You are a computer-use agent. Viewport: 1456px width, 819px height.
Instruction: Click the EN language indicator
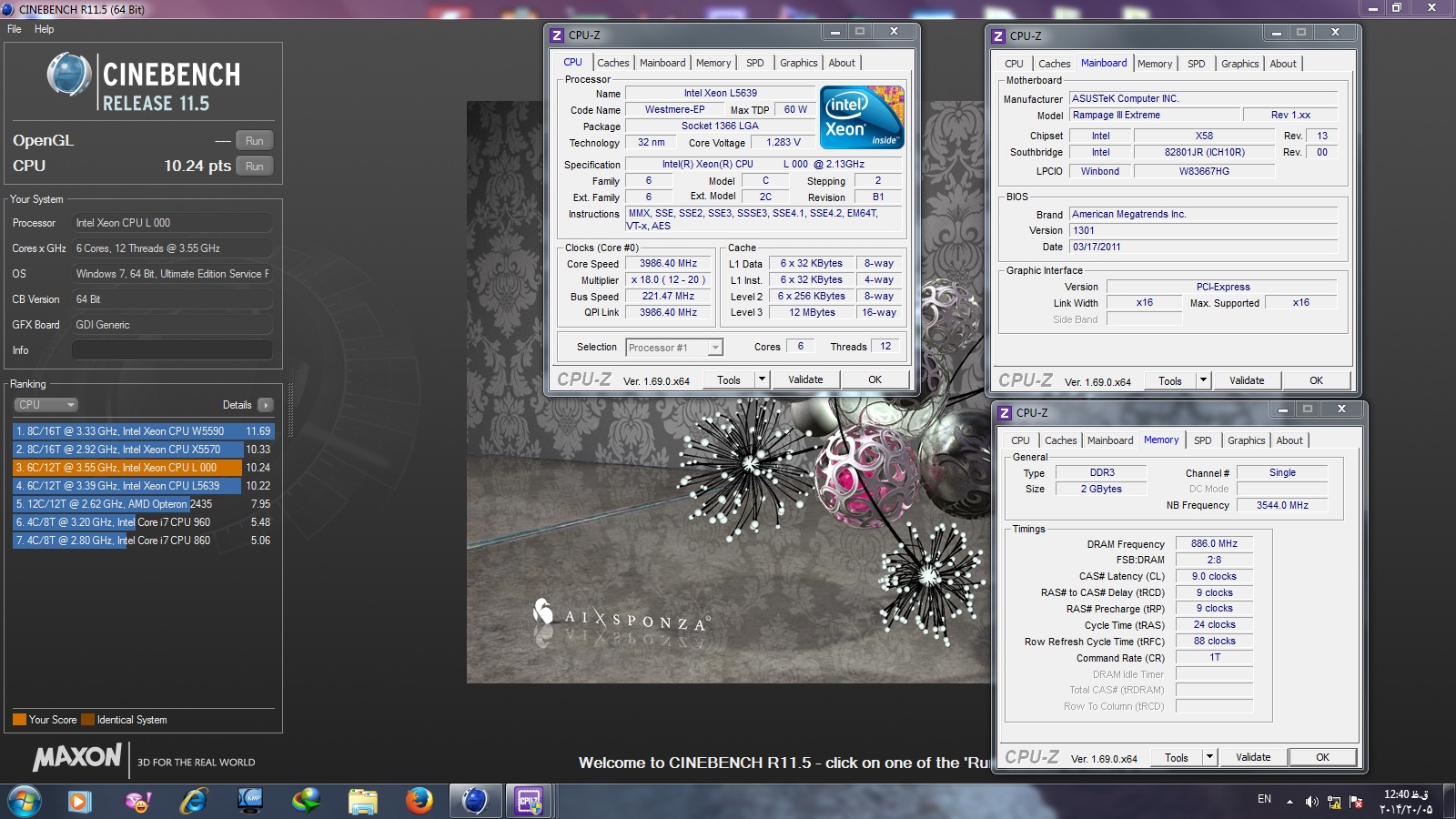tap(1264, 799)
